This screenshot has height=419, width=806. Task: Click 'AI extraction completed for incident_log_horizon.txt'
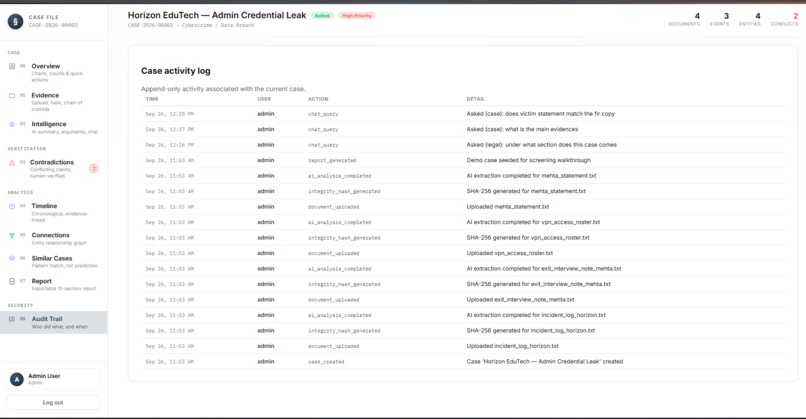coord(536,315)
